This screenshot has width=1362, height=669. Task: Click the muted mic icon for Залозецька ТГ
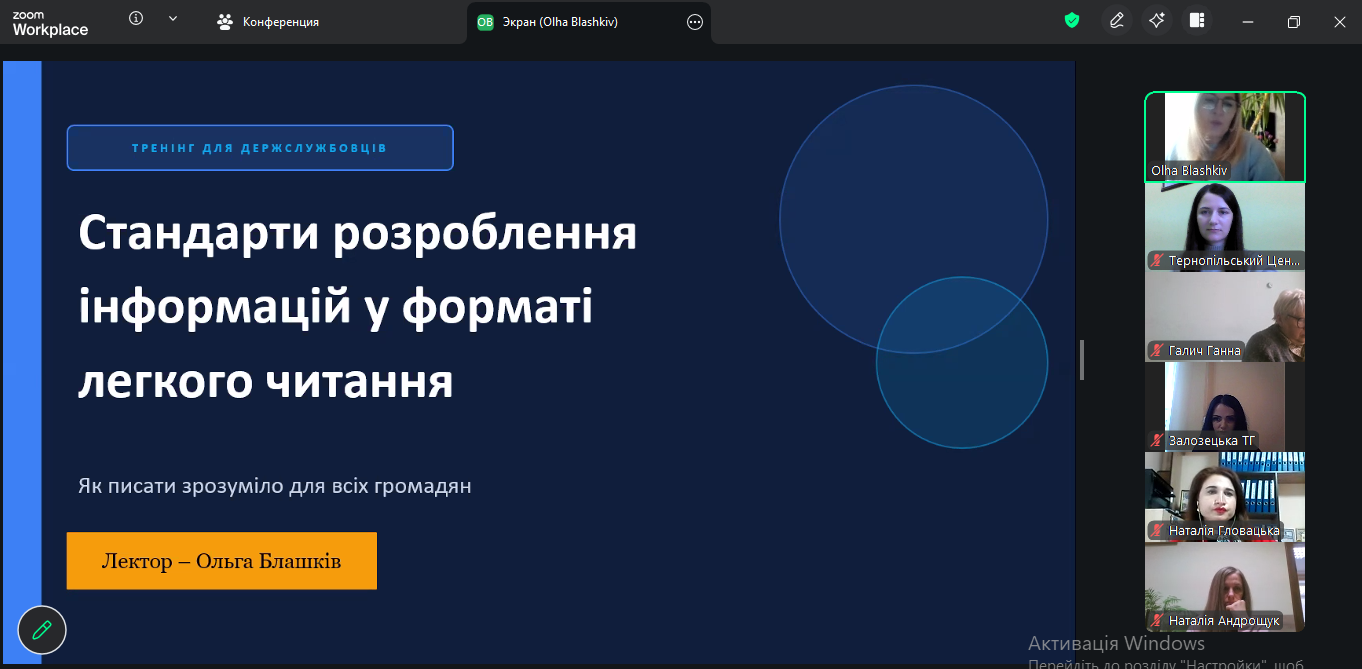coord(1158,441)
